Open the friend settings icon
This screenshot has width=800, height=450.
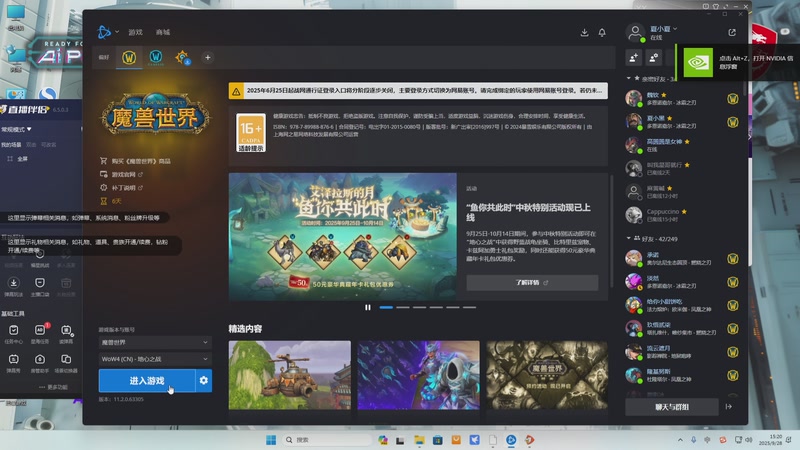[654, 58]
